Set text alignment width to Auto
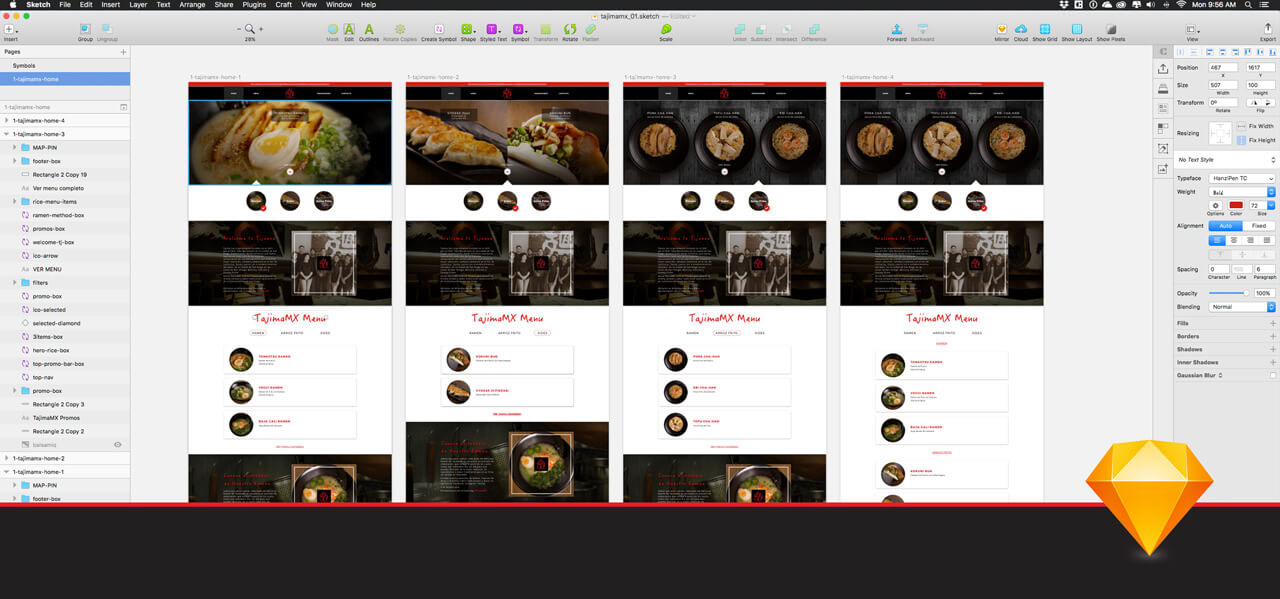 coord(1226,226)
